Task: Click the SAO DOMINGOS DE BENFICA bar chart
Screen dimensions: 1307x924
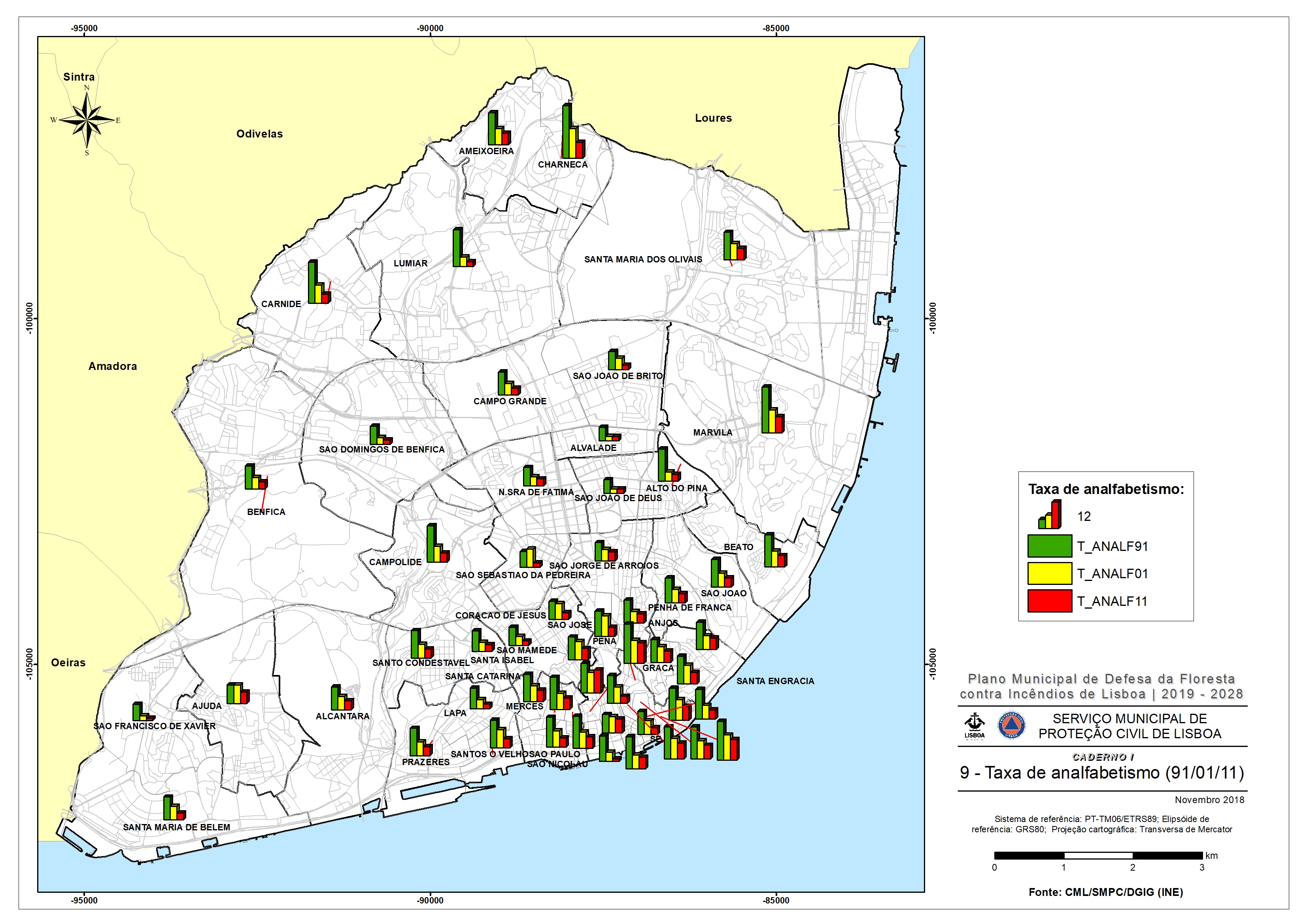Action: coord(381,434)
